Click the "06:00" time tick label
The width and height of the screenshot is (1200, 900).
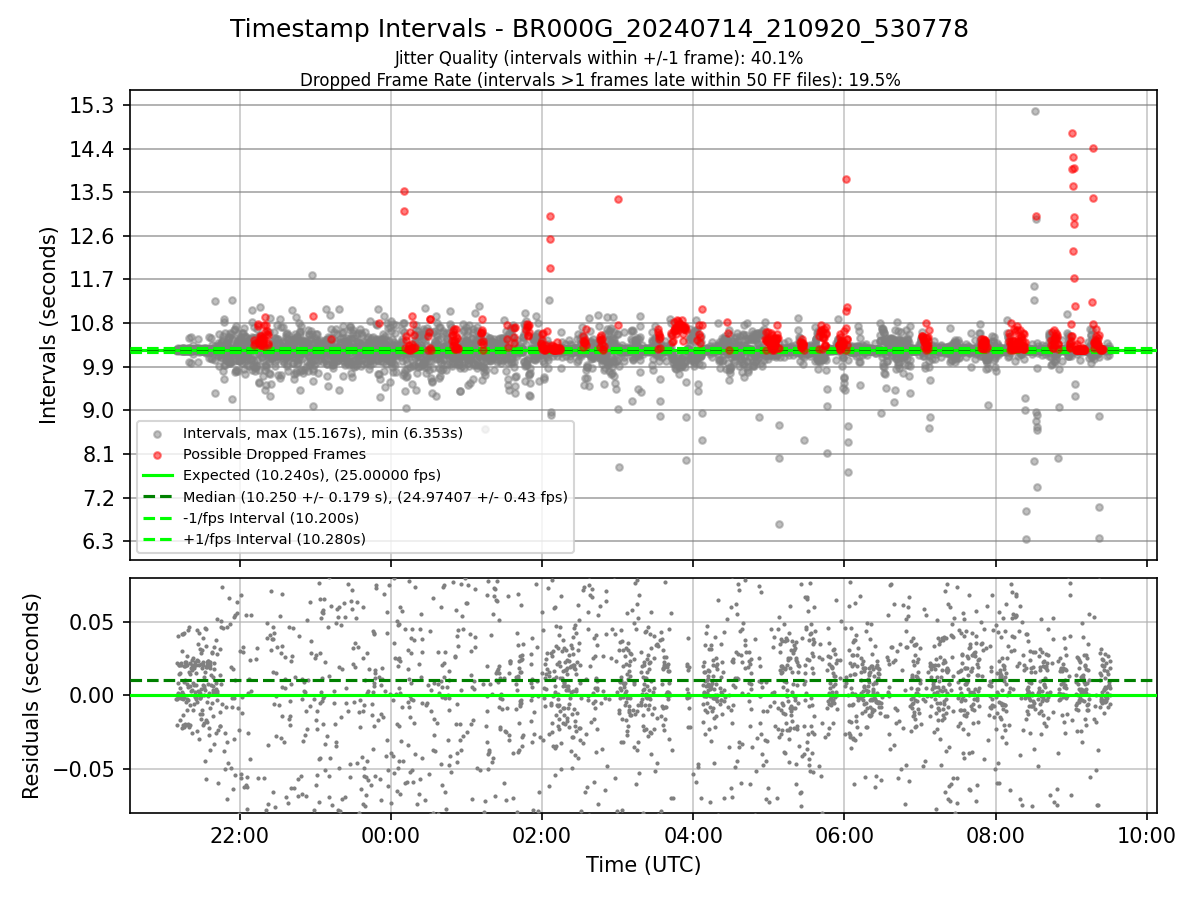[x=844, y=835]
